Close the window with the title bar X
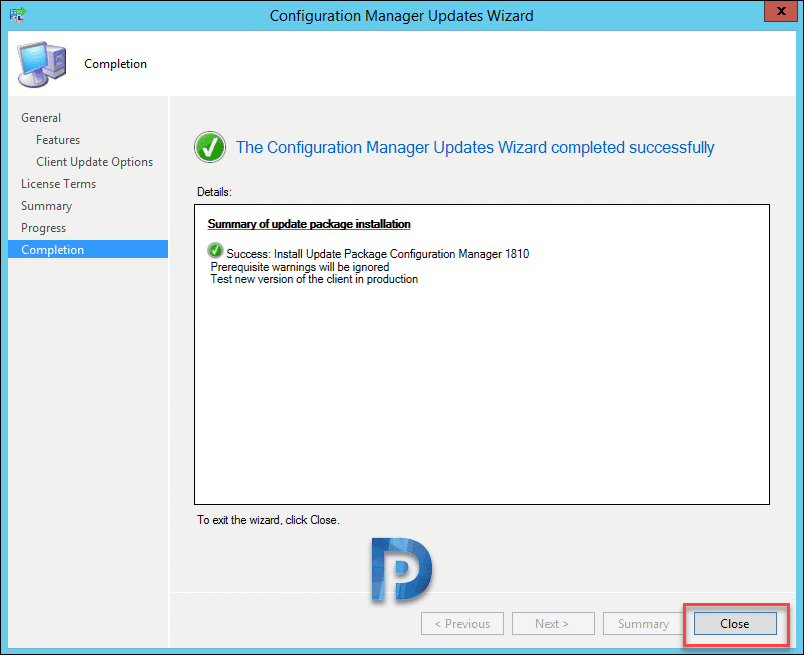 (x=780, y=11)
